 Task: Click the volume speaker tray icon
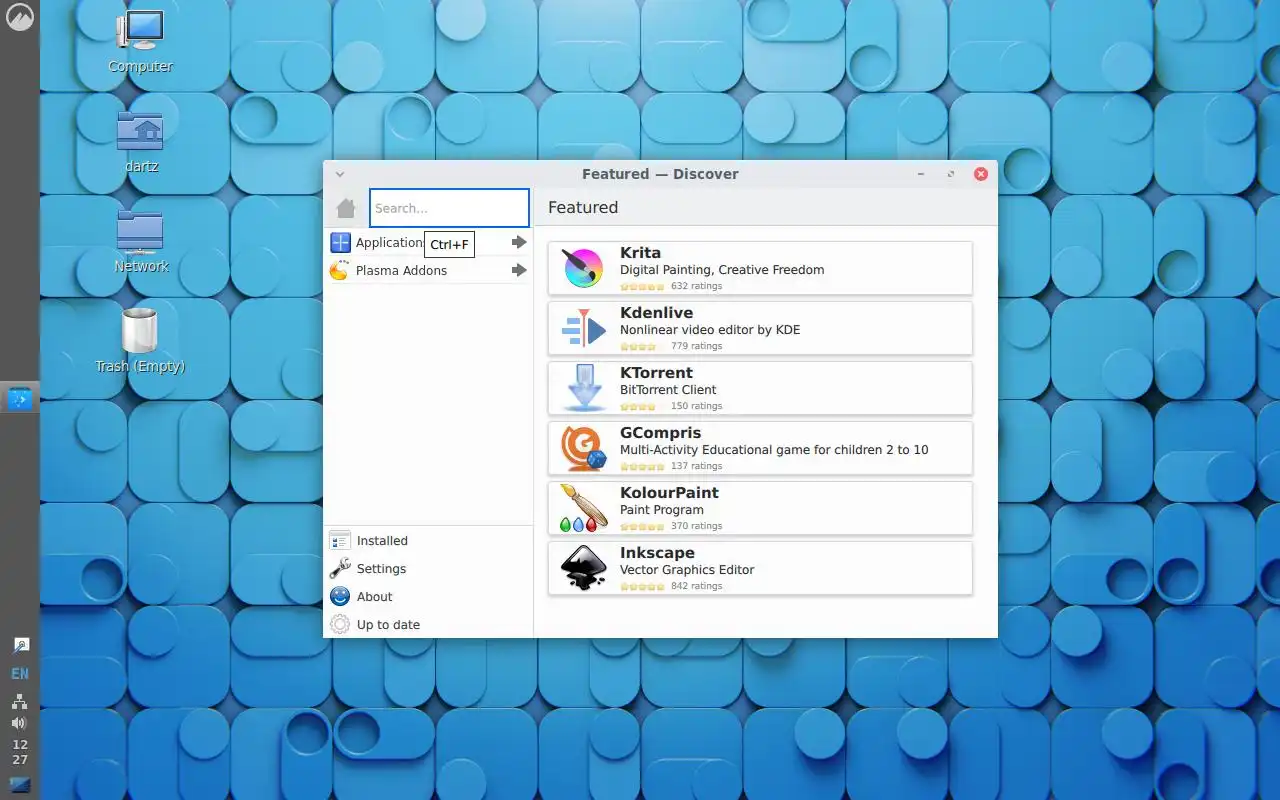coord(20,723)
